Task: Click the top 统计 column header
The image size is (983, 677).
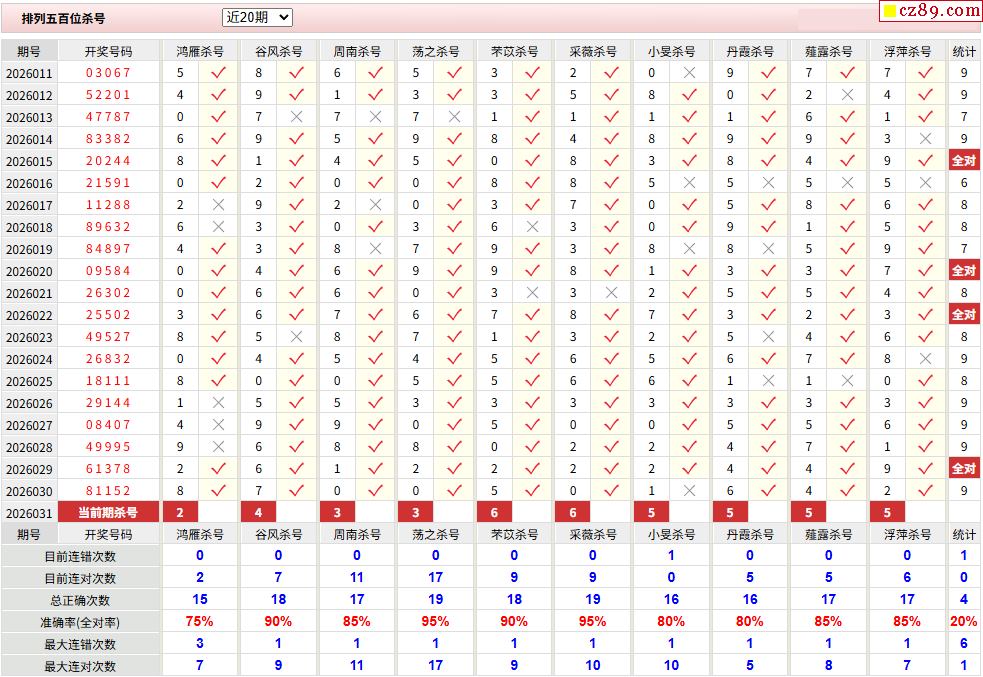Action: pyautogui.click(x=964, y=51)
